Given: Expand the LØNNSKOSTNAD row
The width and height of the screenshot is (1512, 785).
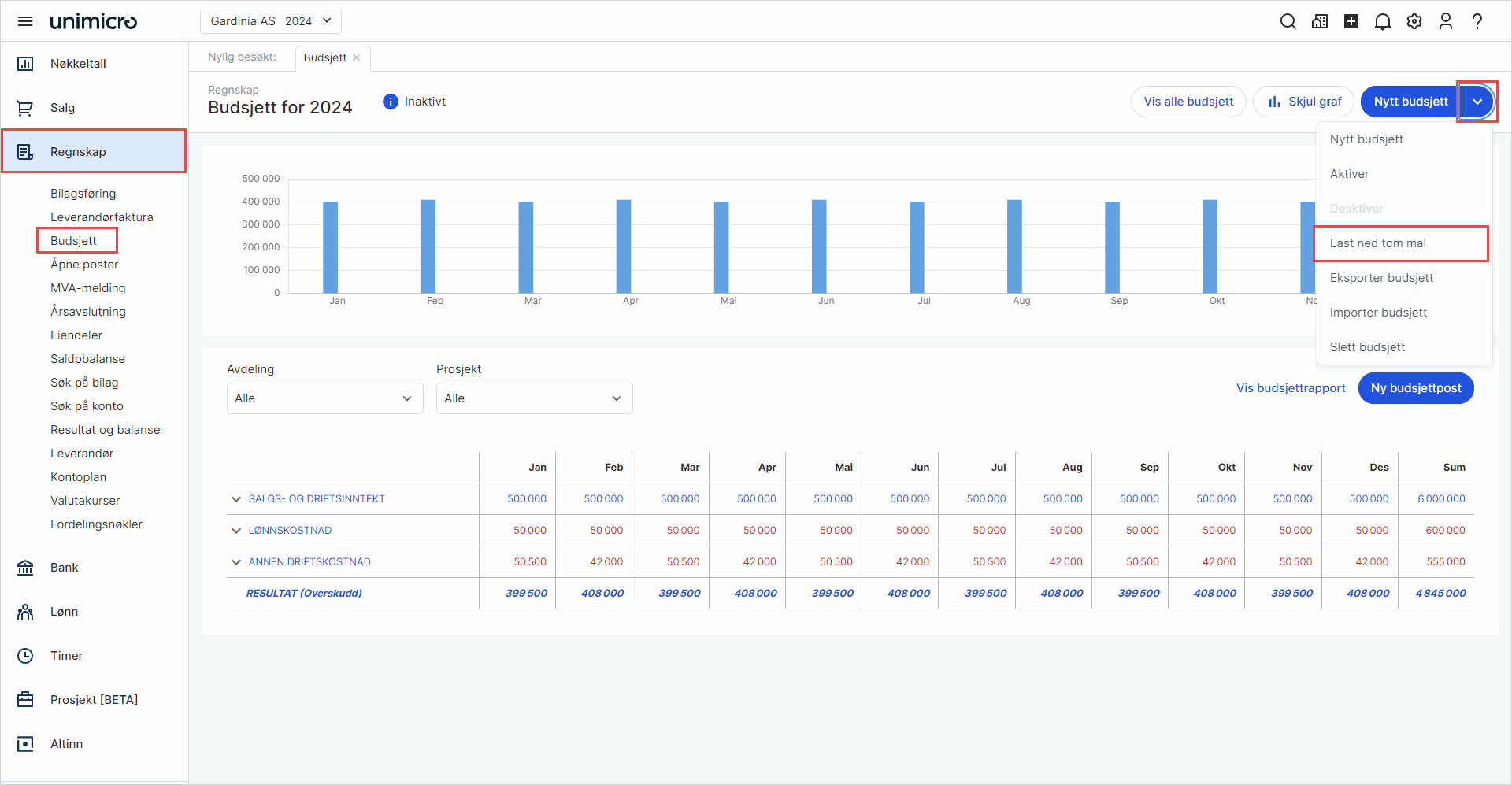Looking at the screenshot, I should [x=236, y=531].
